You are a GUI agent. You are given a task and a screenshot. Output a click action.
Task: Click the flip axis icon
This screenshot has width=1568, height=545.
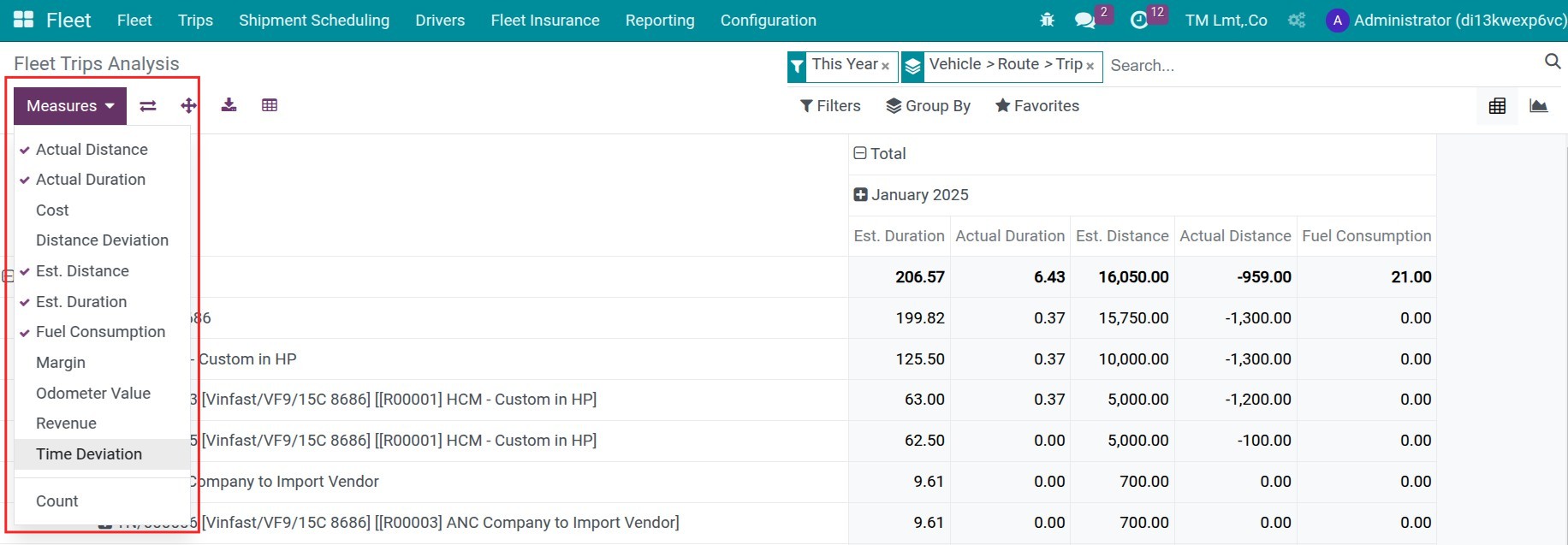pyautogui.click(x=148, y=106)
